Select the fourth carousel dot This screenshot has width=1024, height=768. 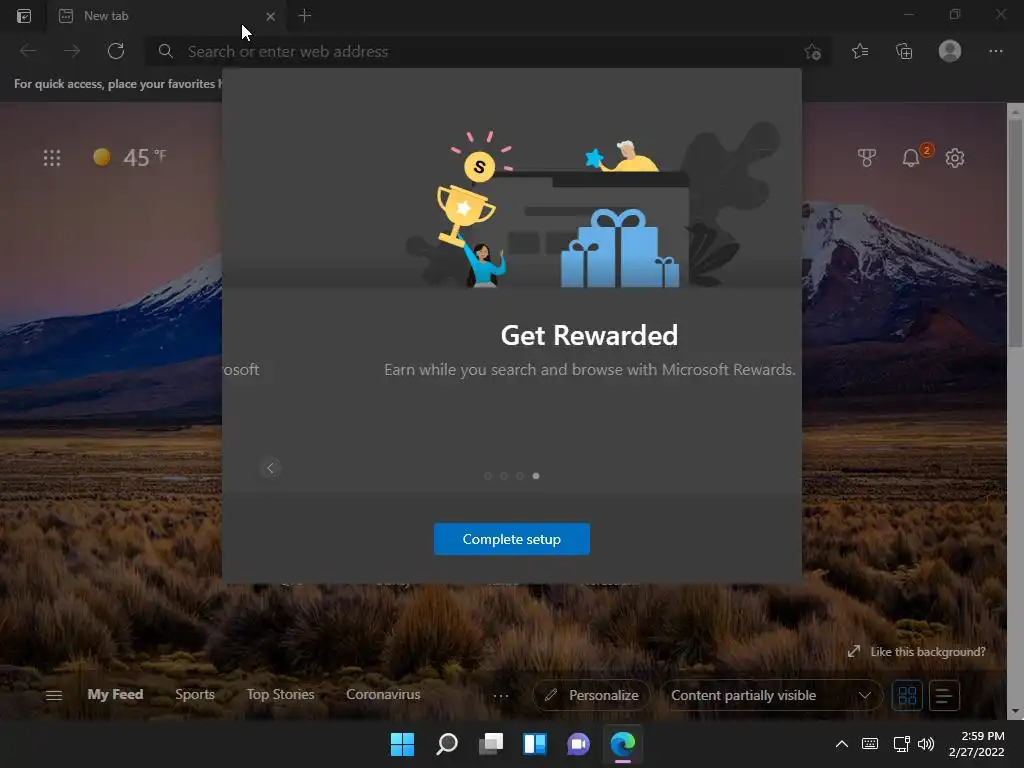536,475
